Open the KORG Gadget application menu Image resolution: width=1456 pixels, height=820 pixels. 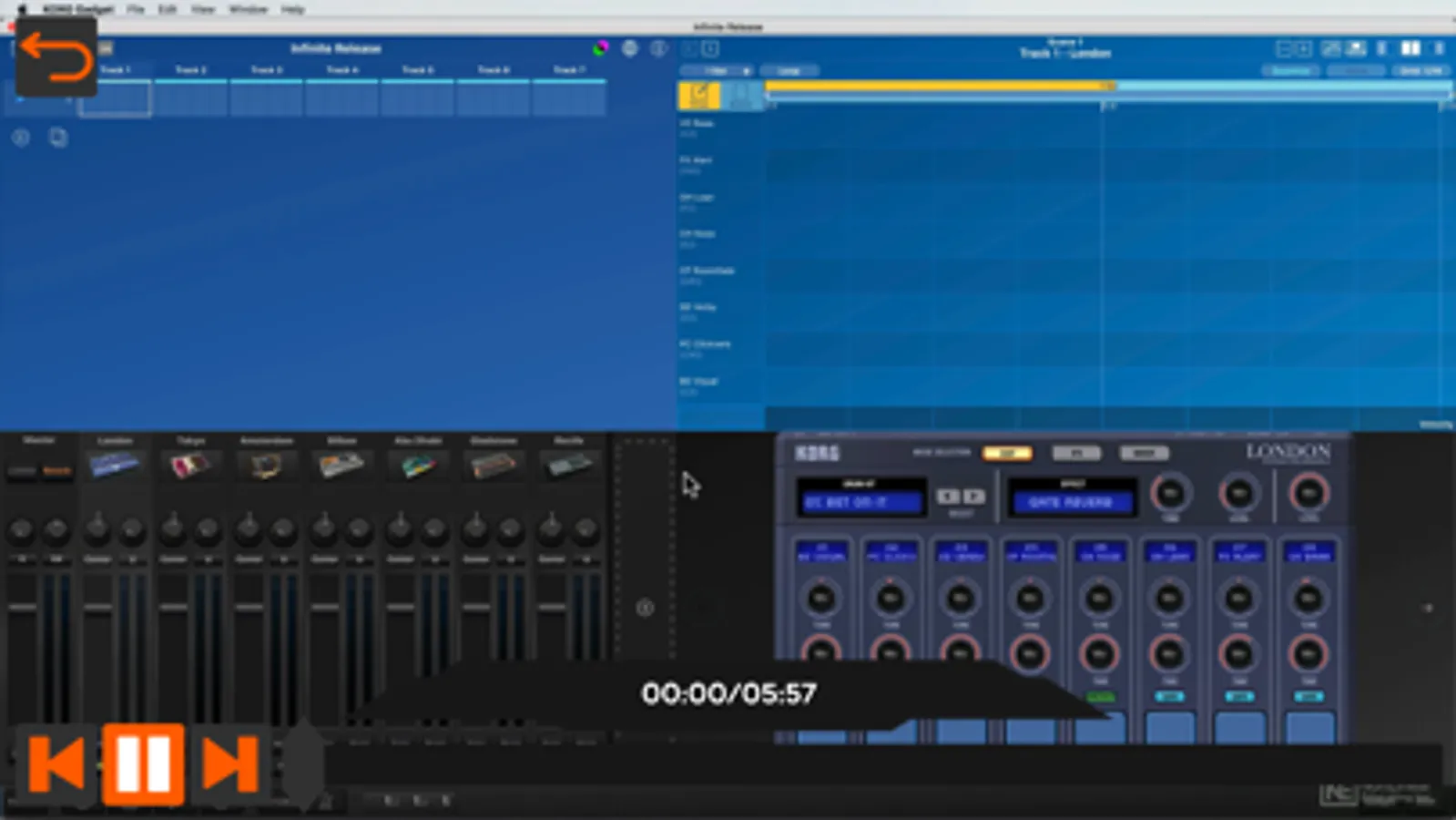(78, 9)
